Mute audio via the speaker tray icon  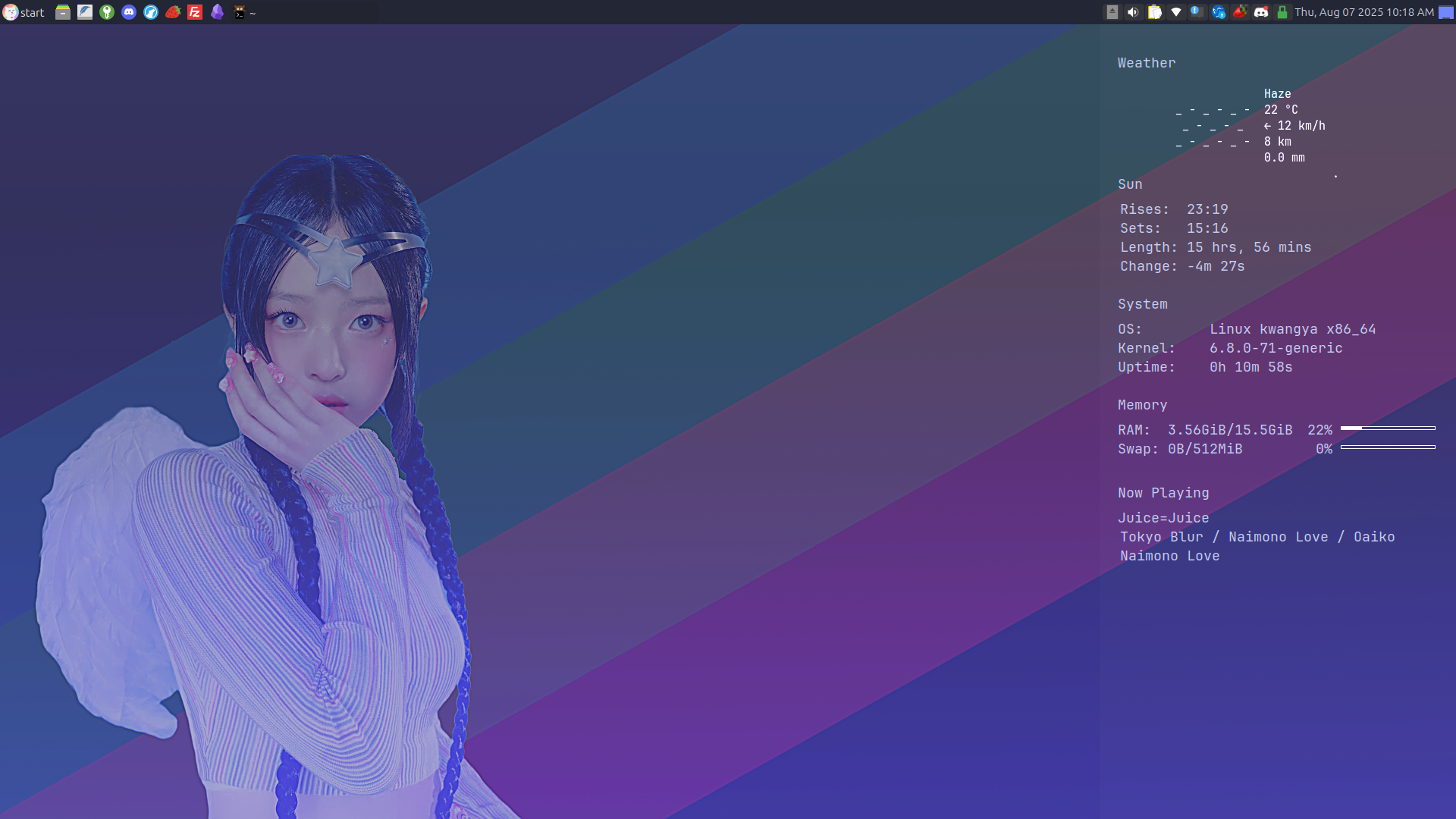pyautogui.click(x=1132, y=12)
